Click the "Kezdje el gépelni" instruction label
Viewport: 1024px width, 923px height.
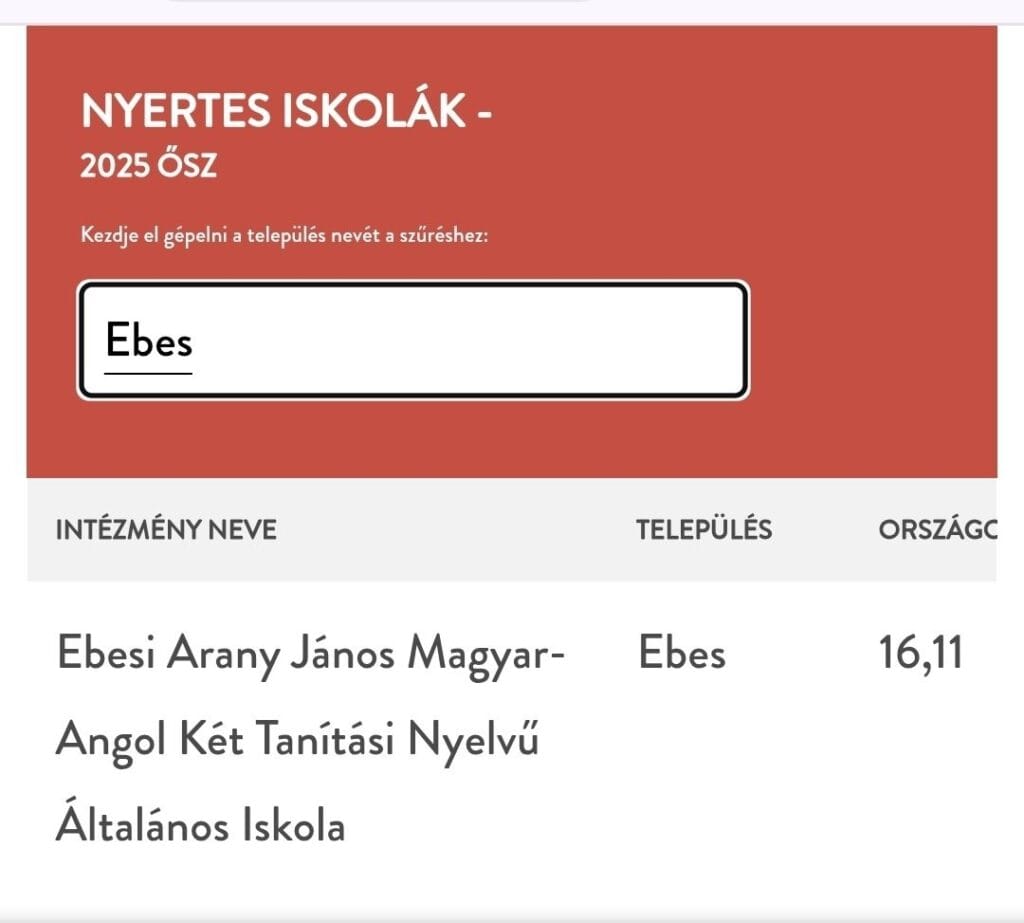[284, 238]
